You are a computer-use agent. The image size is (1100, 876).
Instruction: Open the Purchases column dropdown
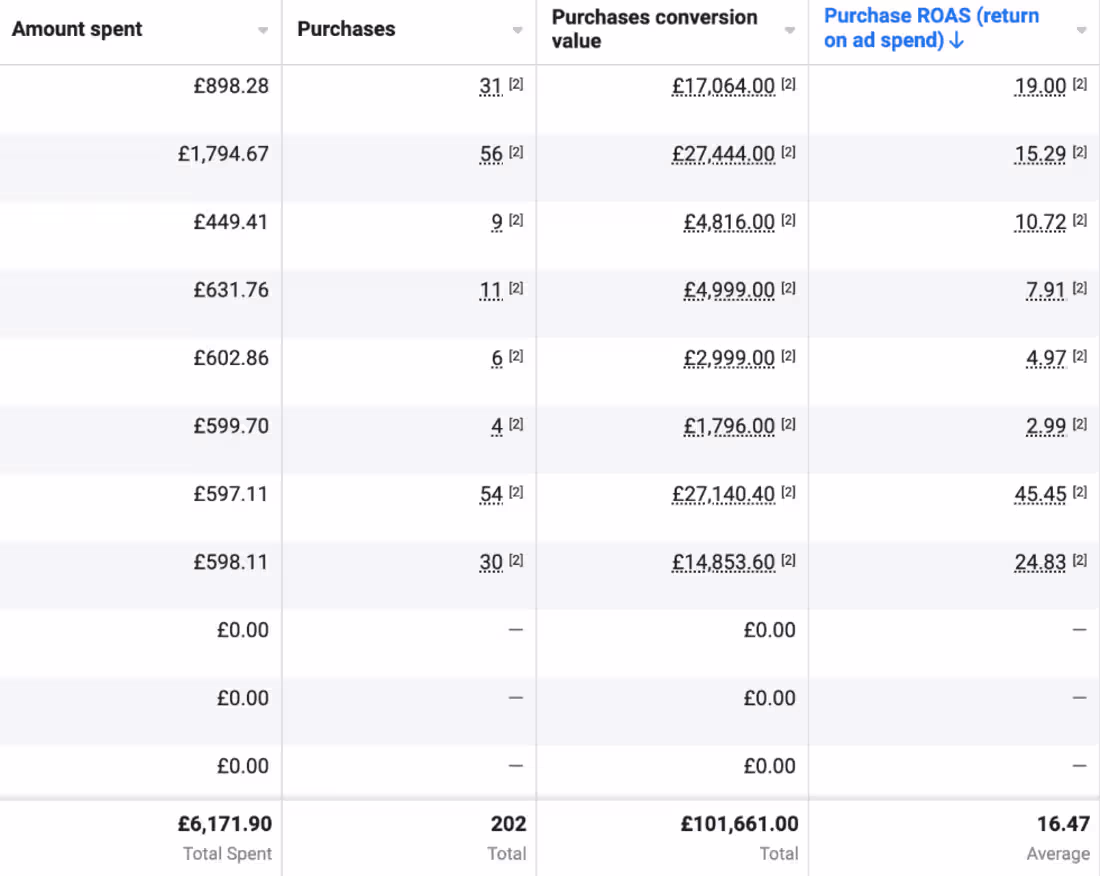[x=519, y=29]
